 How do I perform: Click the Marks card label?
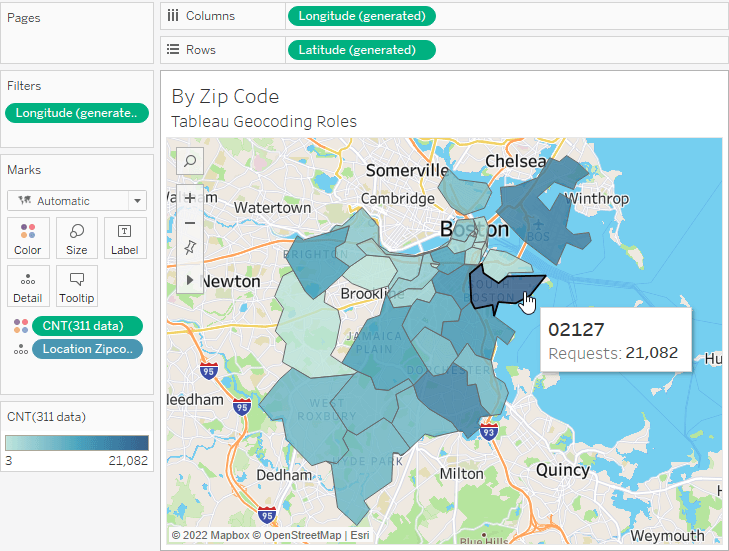24,170
